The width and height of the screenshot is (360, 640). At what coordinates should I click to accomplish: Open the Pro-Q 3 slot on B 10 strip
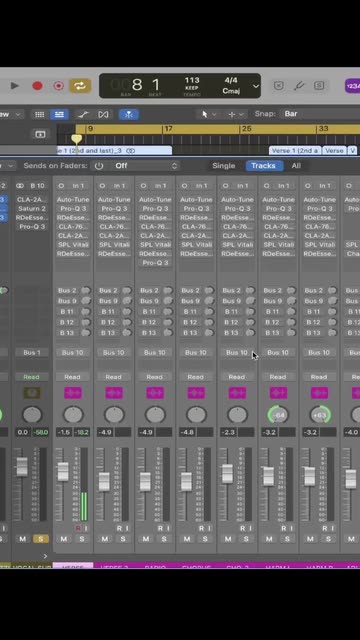coord(32,227)
